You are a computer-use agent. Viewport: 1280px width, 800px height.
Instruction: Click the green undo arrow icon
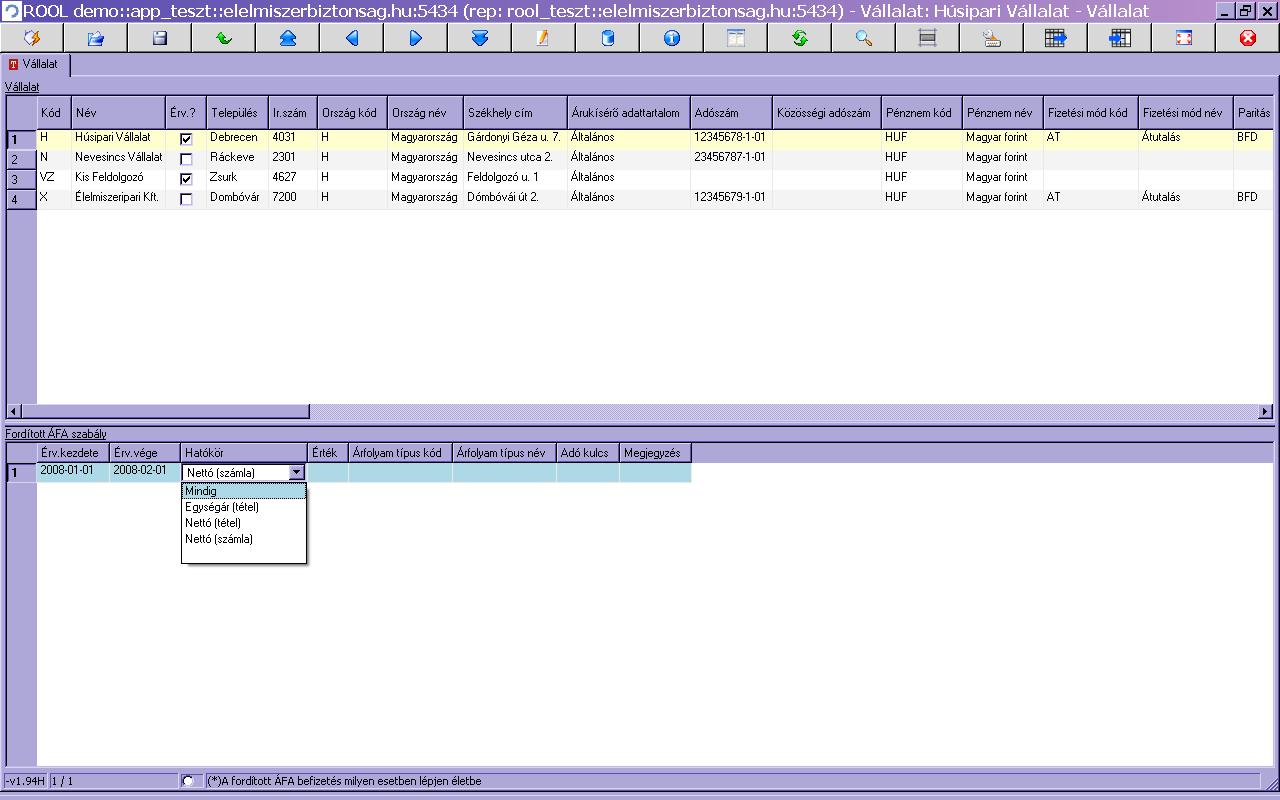pyautogui.click(x=224, y=38)
